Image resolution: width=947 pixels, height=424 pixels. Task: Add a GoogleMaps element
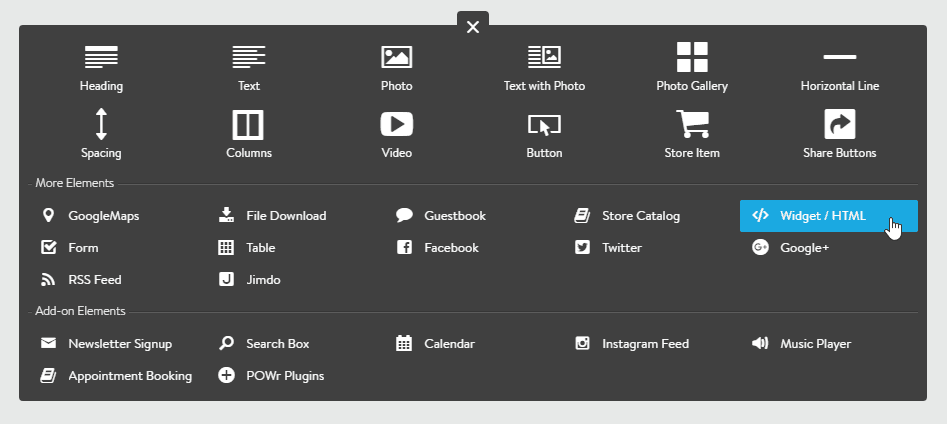[x=103, y=215]
